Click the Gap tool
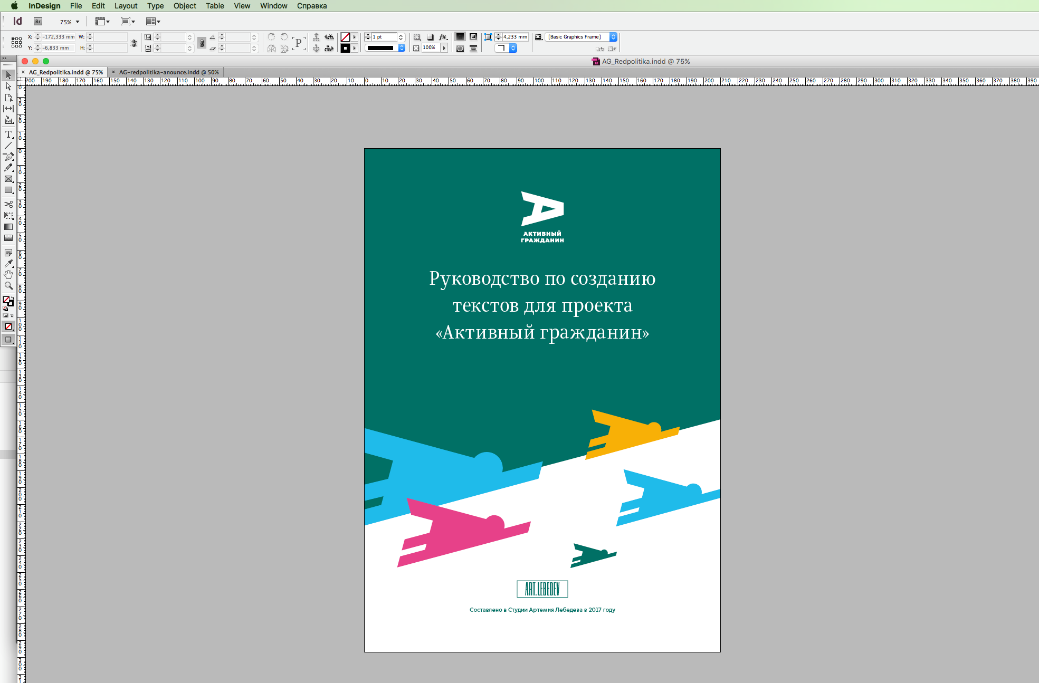 pos(9,109)
